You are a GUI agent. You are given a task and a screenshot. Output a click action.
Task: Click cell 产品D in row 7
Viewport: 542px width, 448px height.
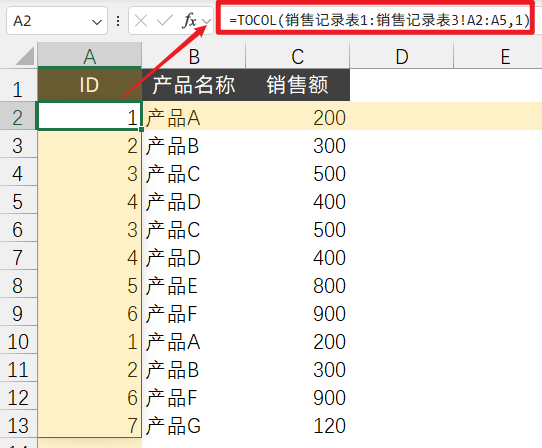[x=194, y=256]
